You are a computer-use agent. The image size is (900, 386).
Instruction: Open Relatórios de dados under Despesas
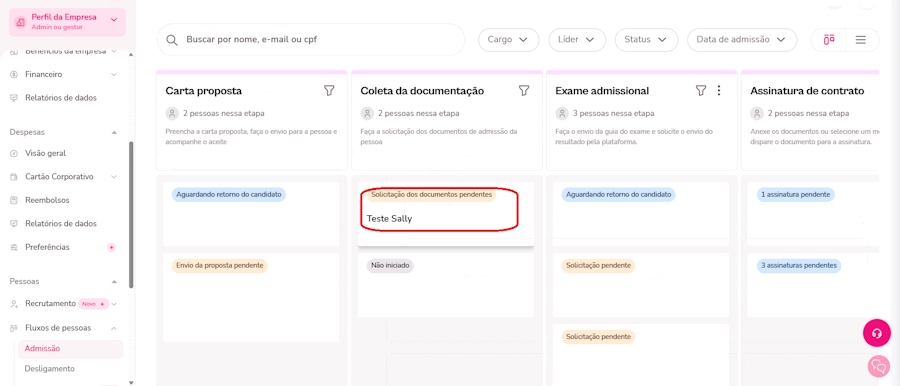pyautogui.click(x=61, y=223)
